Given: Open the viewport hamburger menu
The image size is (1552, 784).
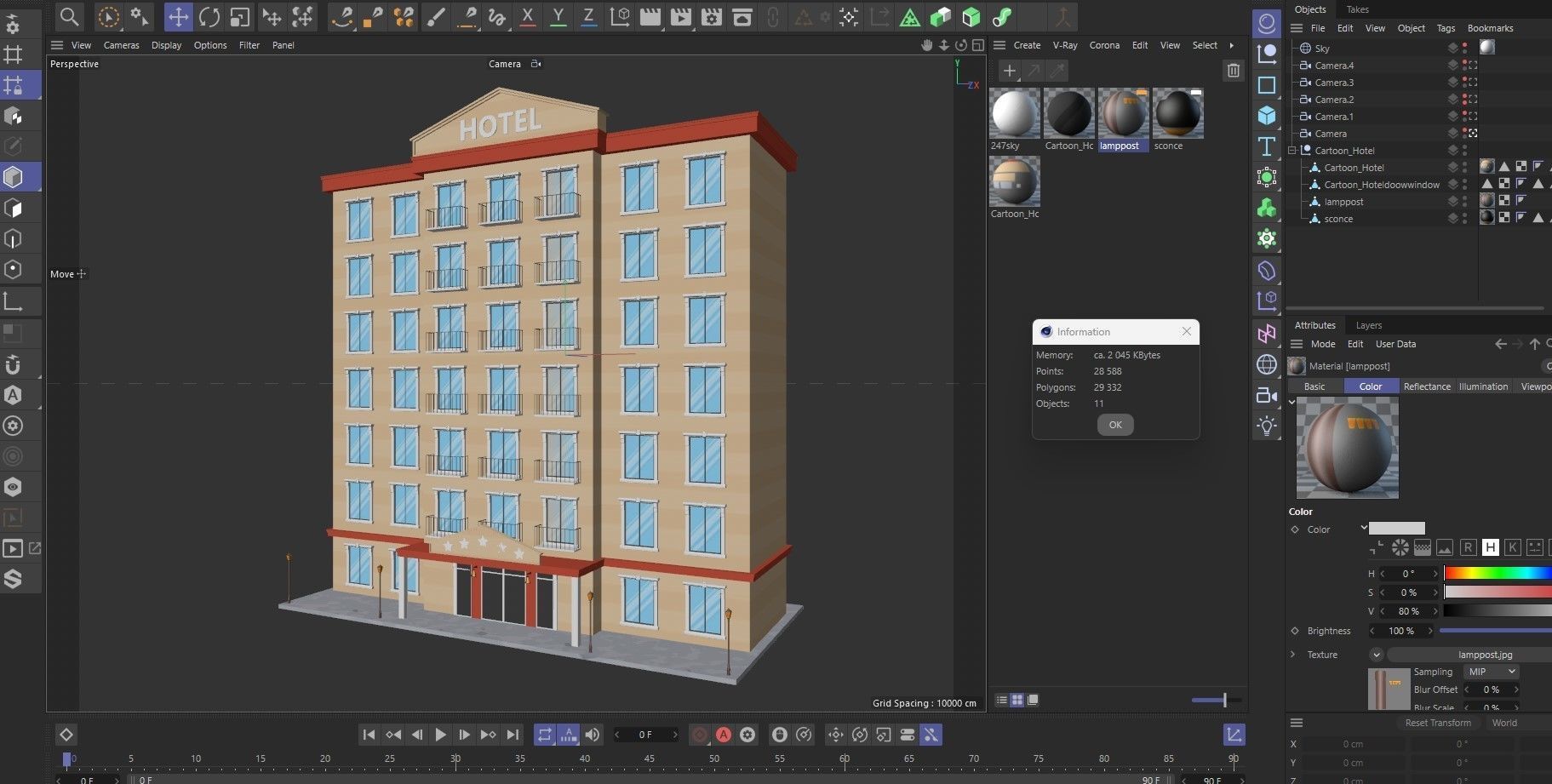Looking at the screenshot, I should (57, 45).
